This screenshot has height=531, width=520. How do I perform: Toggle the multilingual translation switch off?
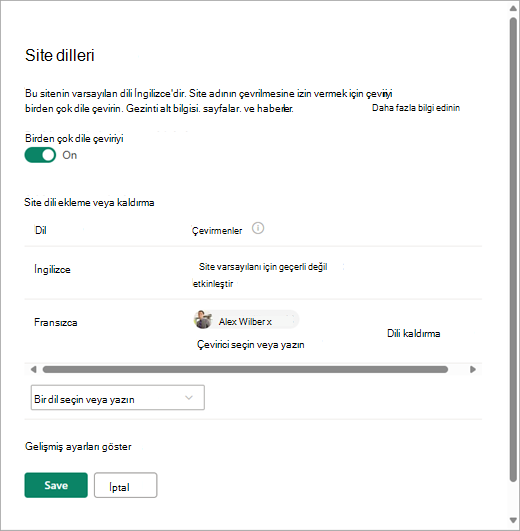pyautogui.click(x=40, y=155)
